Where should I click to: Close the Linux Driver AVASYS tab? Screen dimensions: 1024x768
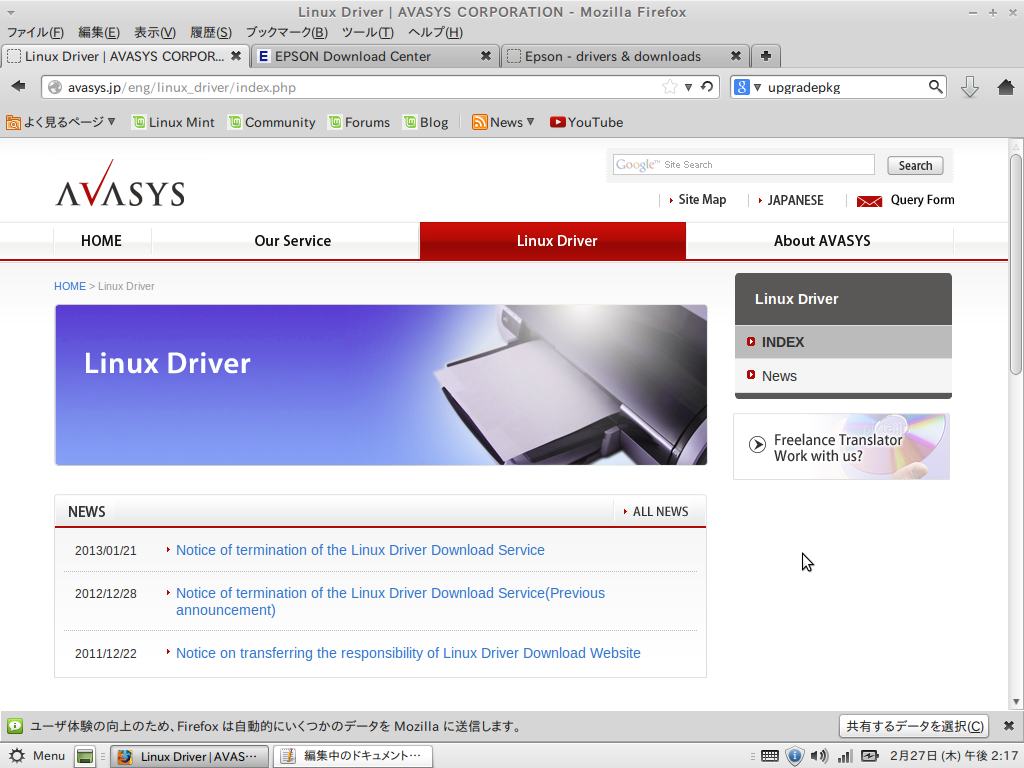point(236,56)
